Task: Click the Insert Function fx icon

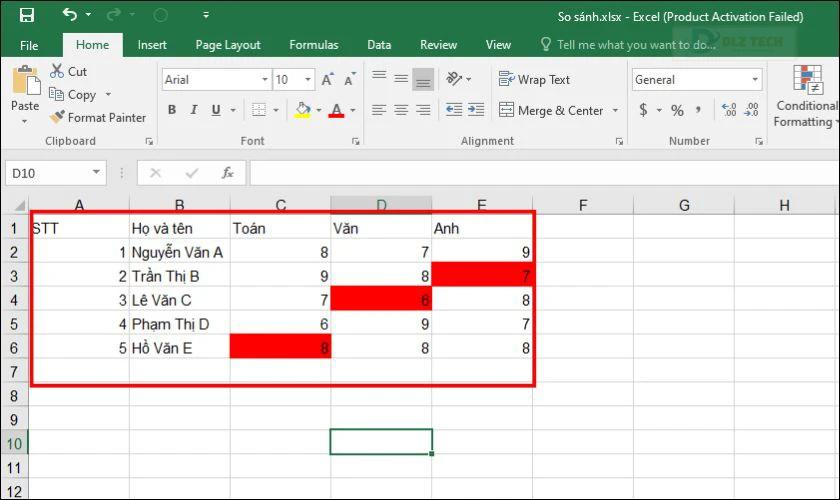Action: click(x=228, y=173)
